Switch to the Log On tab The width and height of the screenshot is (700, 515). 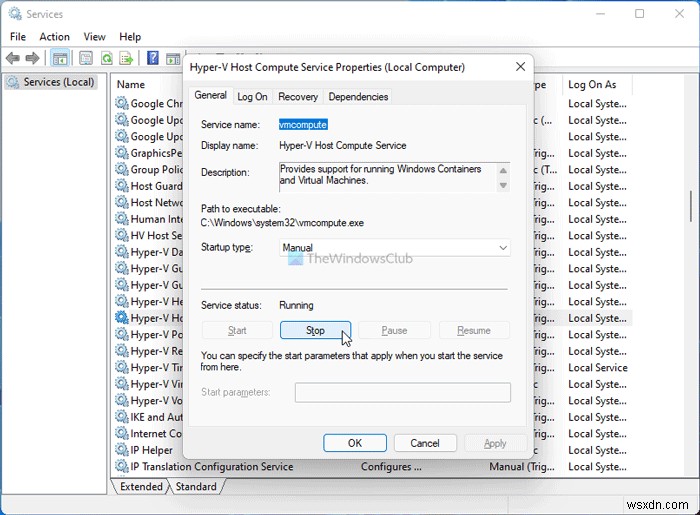point(252,97)
